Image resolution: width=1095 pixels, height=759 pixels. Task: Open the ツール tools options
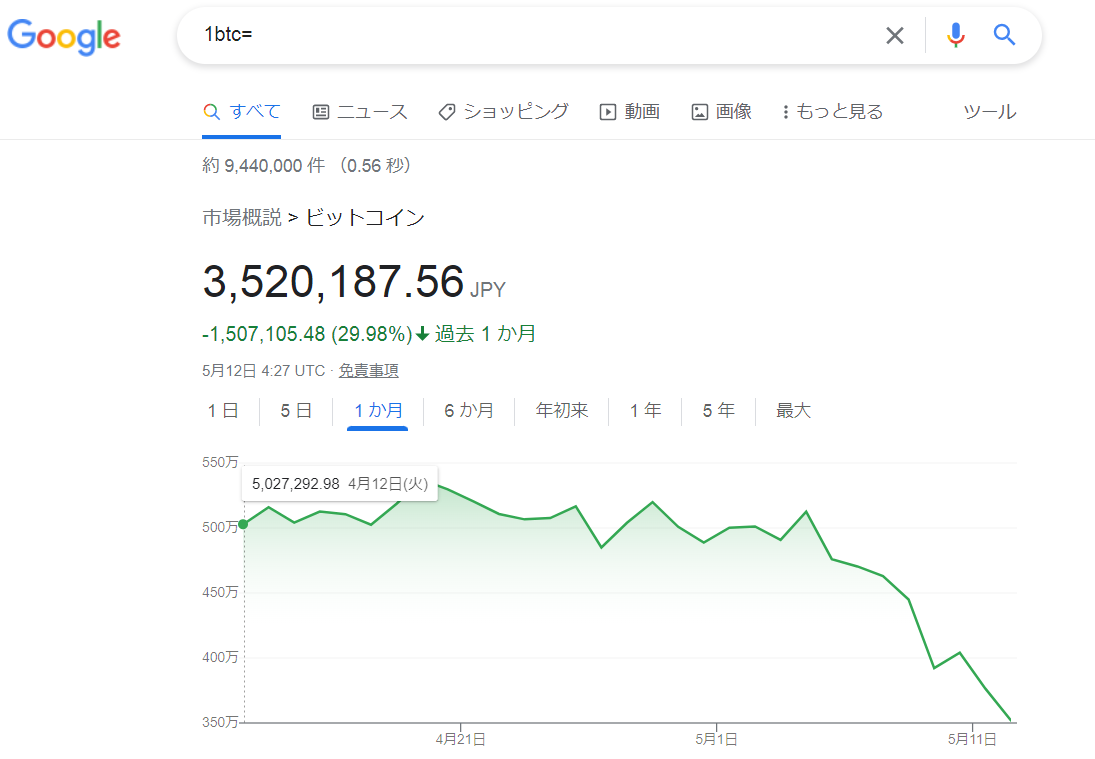pyautogui.click(x=990, y=112)
